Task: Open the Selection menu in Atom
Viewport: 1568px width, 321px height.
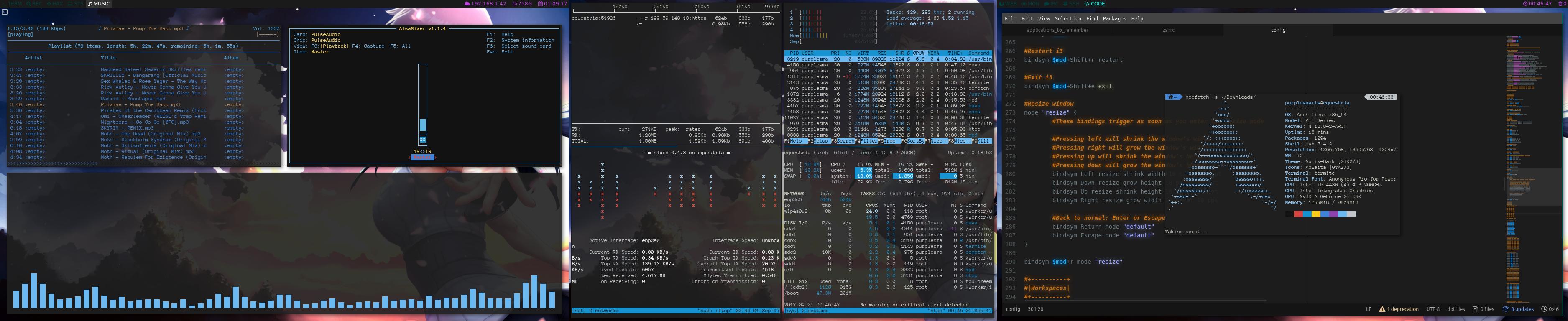Action: pos(1067,19)
